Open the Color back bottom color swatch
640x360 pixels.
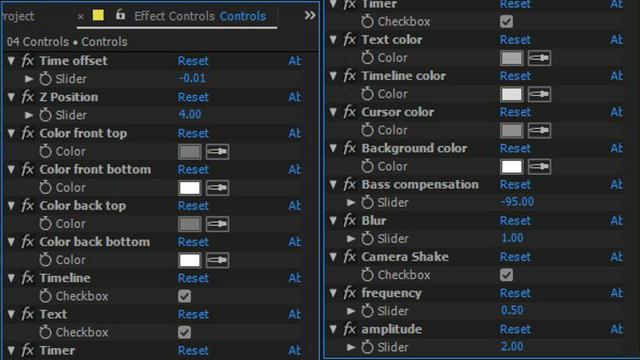pos(190,260)
